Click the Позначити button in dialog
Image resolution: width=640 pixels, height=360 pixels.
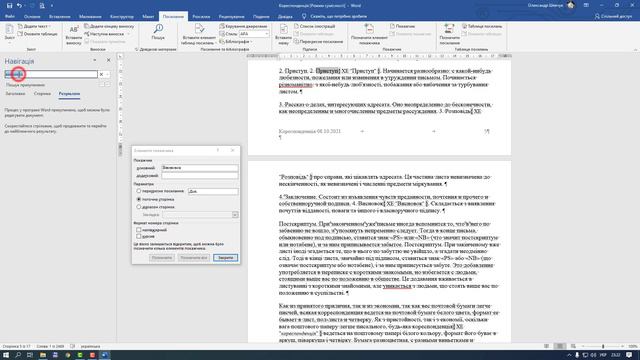[x=162, y=258]
